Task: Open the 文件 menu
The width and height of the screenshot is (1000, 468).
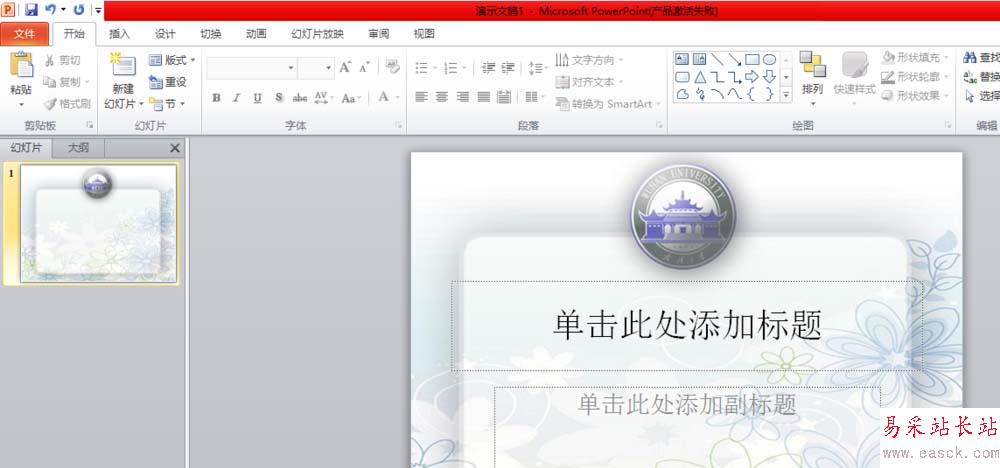Action: (24, 34)
